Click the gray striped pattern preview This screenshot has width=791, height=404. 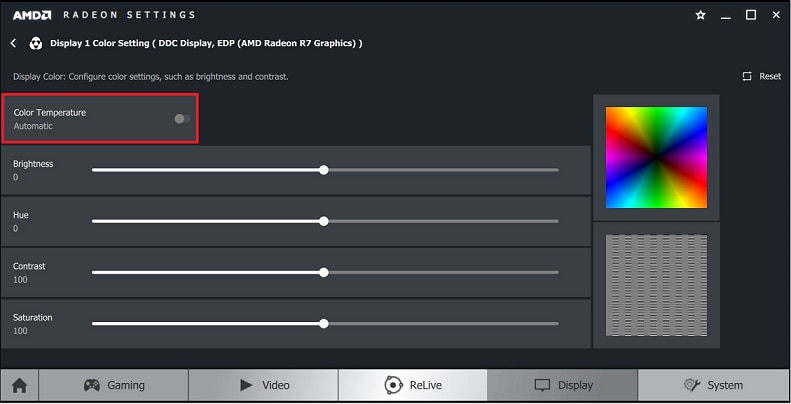[656, 285]
